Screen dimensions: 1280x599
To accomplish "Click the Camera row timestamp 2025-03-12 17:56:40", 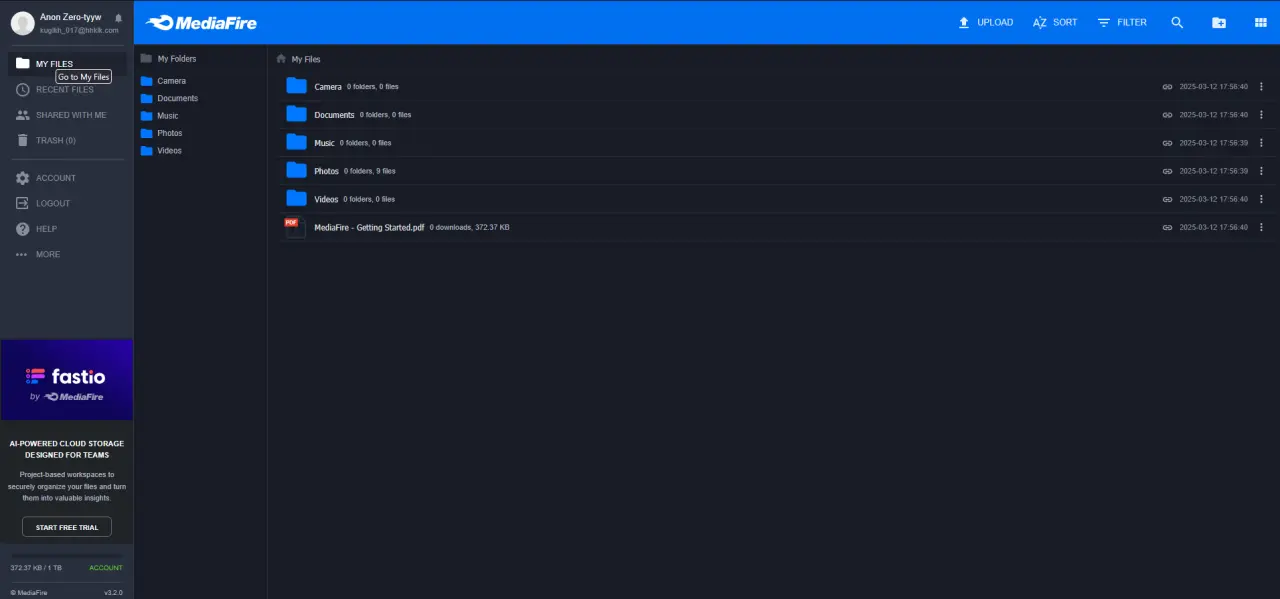I will (1214, 87).
